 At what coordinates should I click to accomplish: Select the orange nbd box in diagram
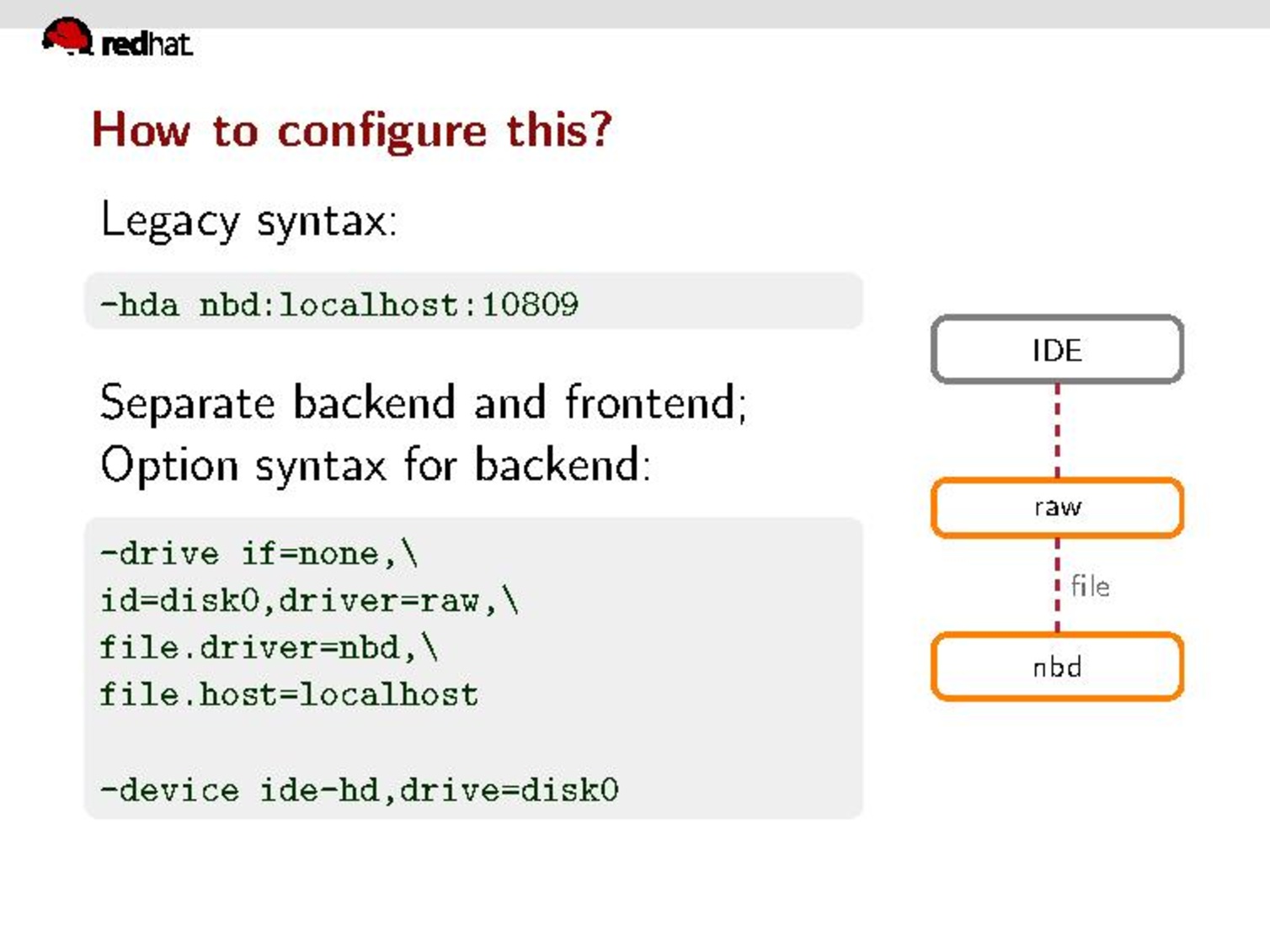[x=1057, y=667]
